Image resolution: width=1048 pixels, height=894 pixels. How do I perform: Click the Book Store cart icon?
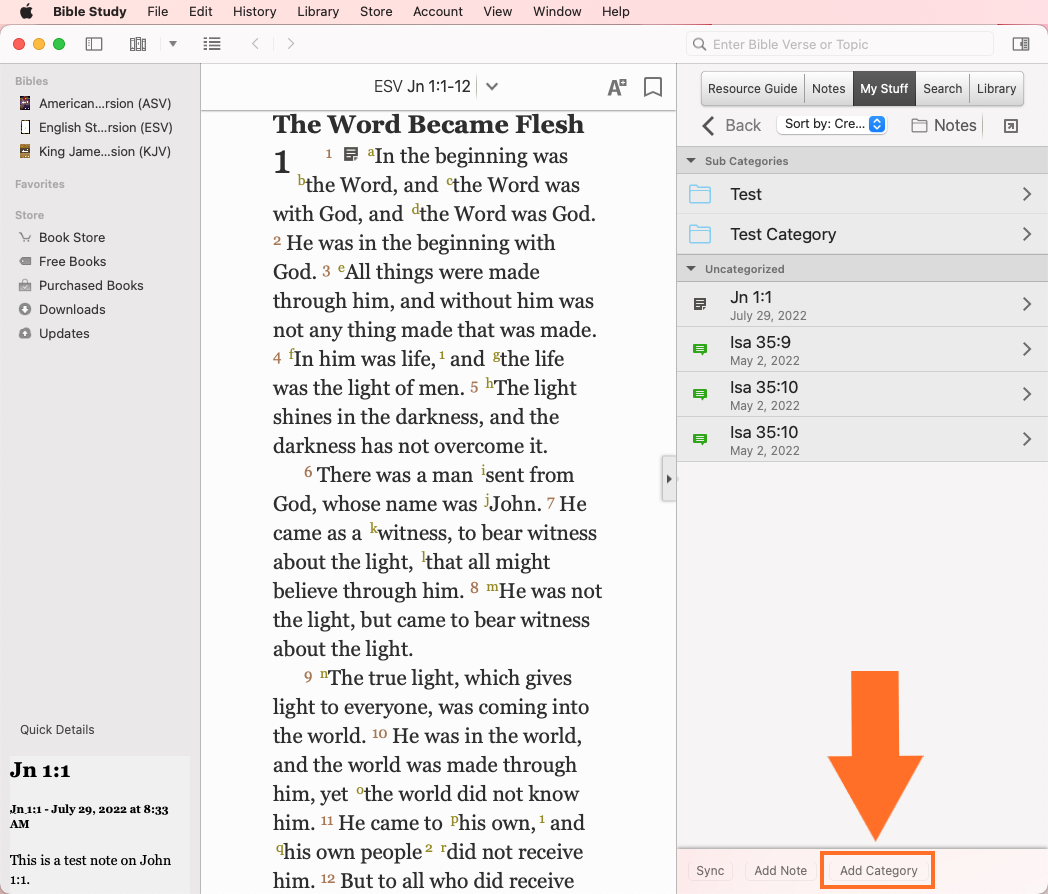[25, 237]
